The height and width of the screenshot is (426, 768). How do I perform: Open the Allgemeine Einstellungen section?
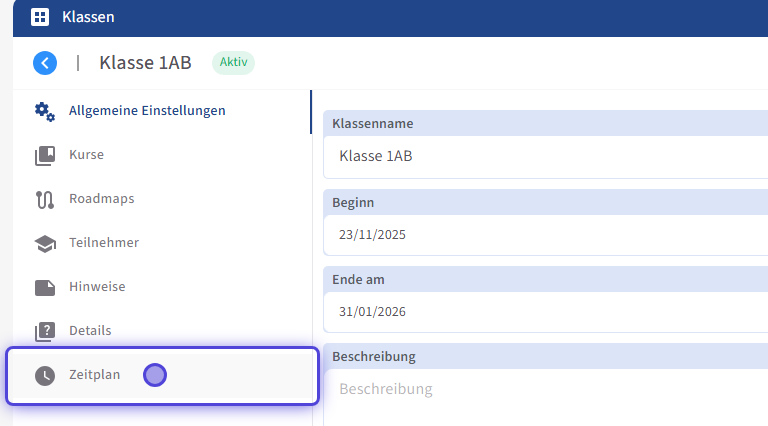[147, 111]
